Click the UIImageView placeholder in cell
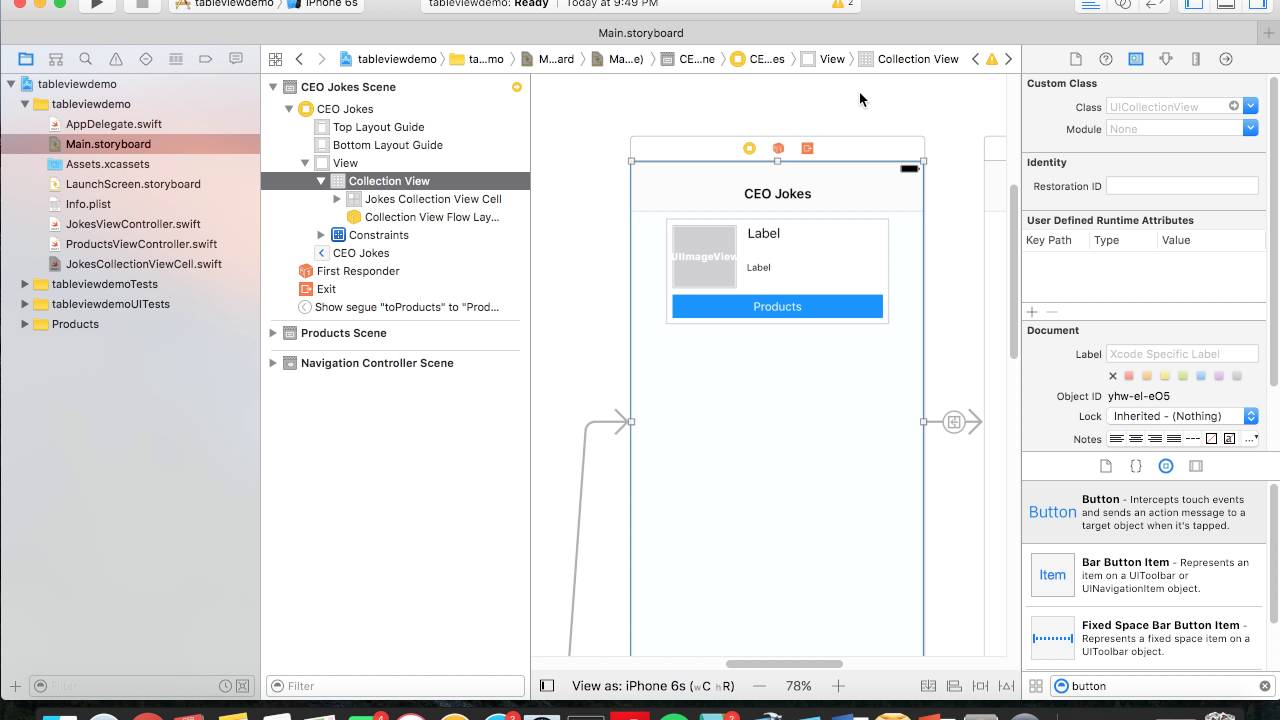Image resolution: width=1280 pixels, height=720 pixels. [x=704, y=257]
